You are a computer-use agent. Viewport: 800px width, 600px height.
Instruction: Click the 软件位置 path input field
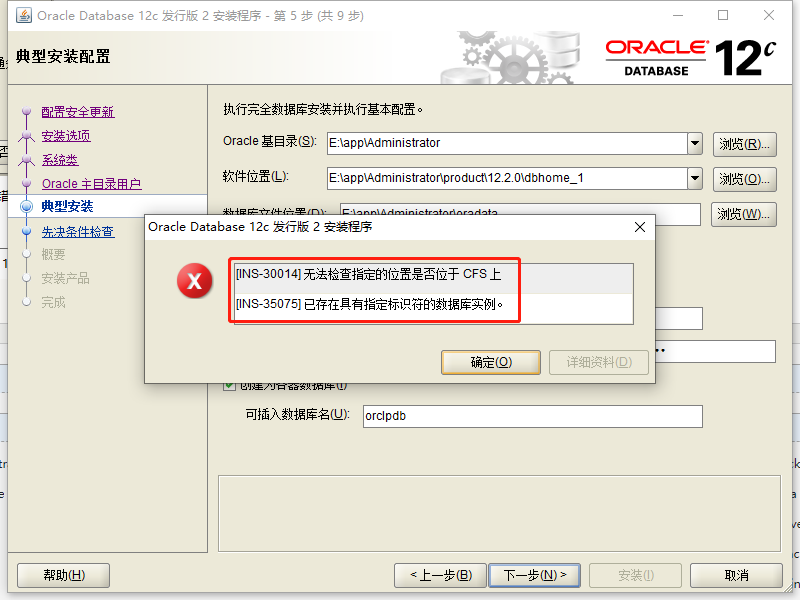[x=507, y=178]
